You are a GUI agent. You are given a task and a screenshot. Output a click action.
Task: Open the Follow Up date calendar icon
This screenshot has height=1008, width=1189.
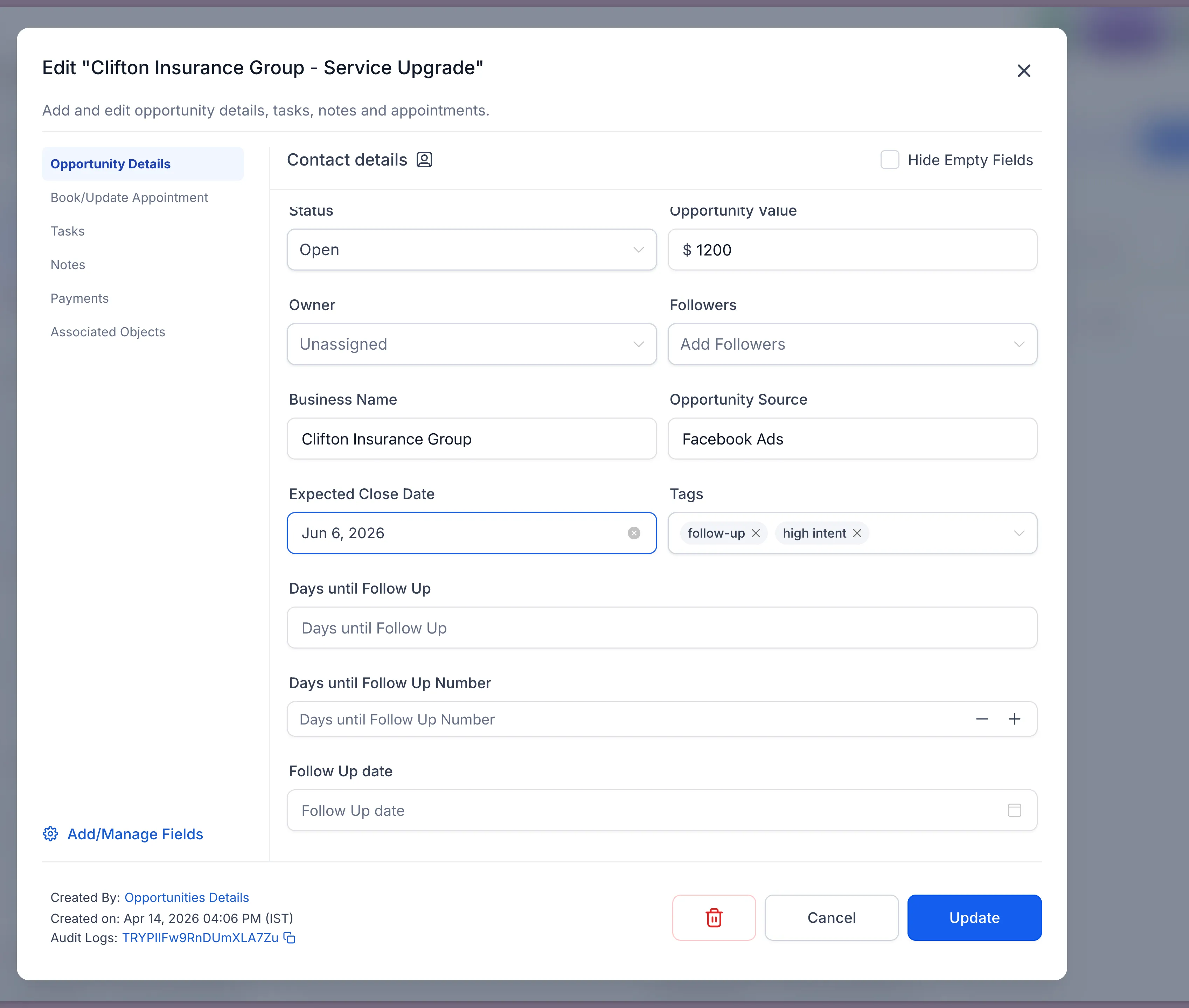(1014, 810)
